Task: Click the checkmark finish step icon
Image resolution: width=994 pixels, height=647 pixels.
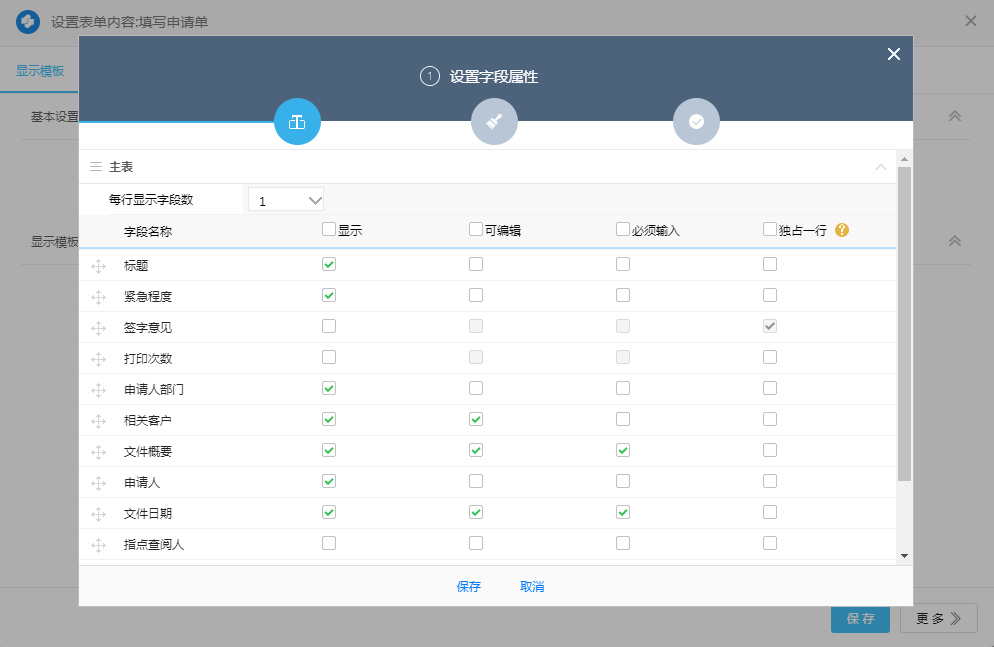Action: point(696,122)
